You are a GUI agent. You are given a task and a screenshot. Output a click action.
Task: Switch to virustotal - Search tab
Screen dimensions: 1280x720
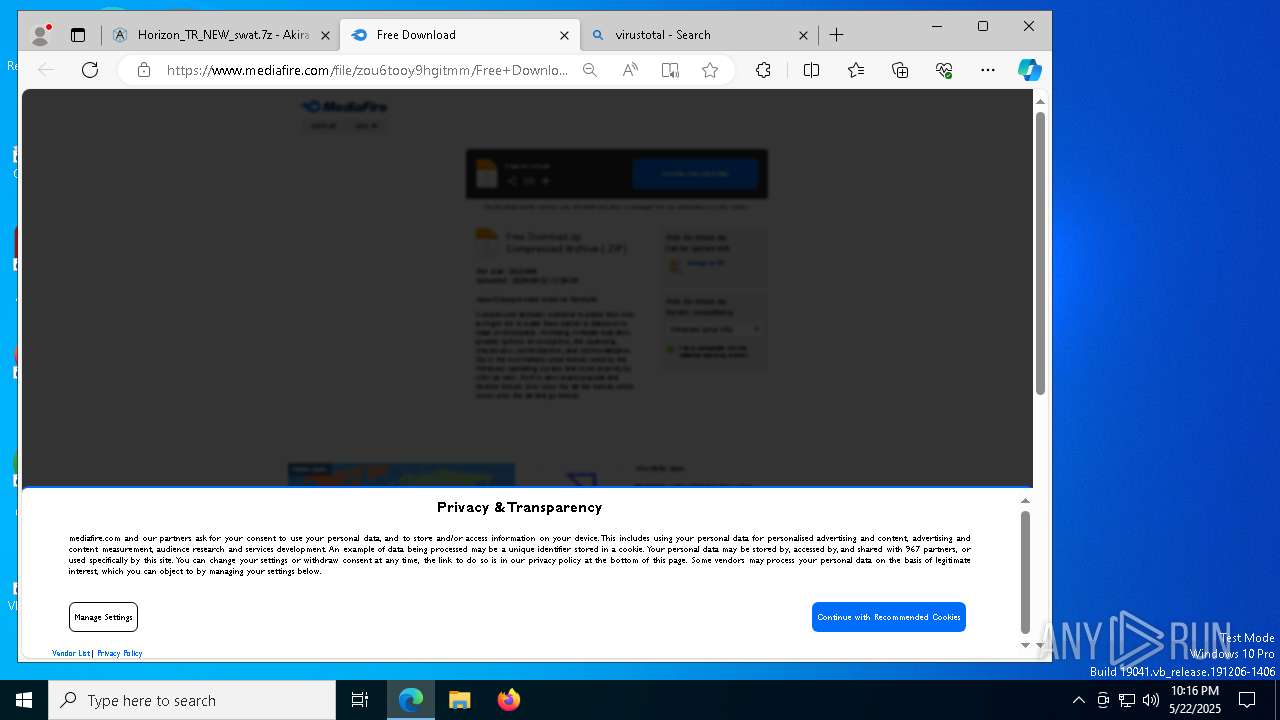pos(698,35)
